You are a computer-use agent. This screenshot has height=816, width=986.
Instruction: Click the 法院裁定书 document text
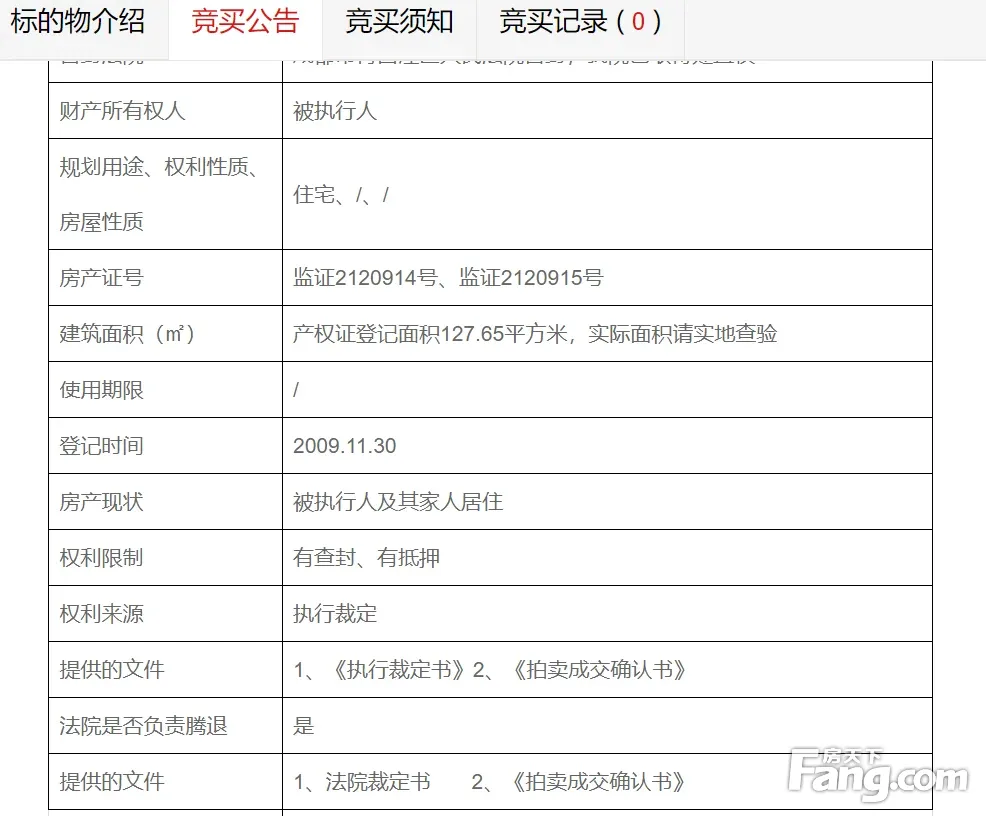pos(378,782)
